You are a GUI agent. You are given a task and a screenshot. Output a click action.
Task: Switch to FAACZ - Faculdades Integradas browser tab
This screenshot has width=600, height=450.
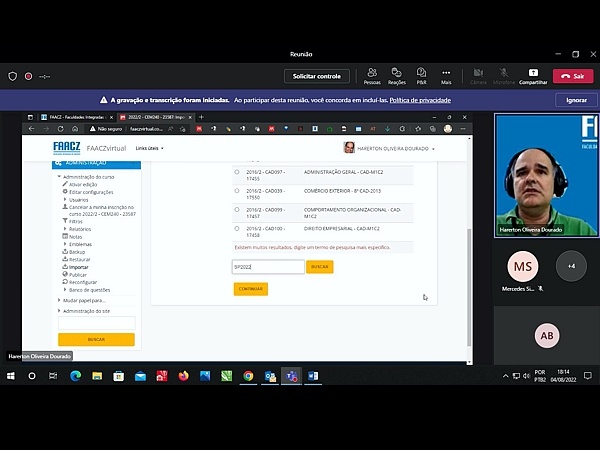pos(77,117)
